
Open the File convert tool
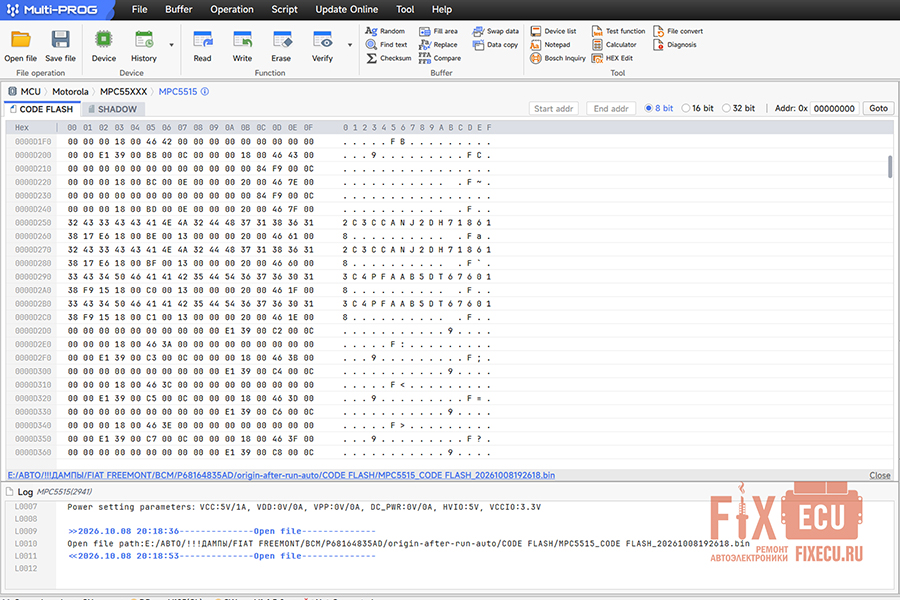pos(678,31)
